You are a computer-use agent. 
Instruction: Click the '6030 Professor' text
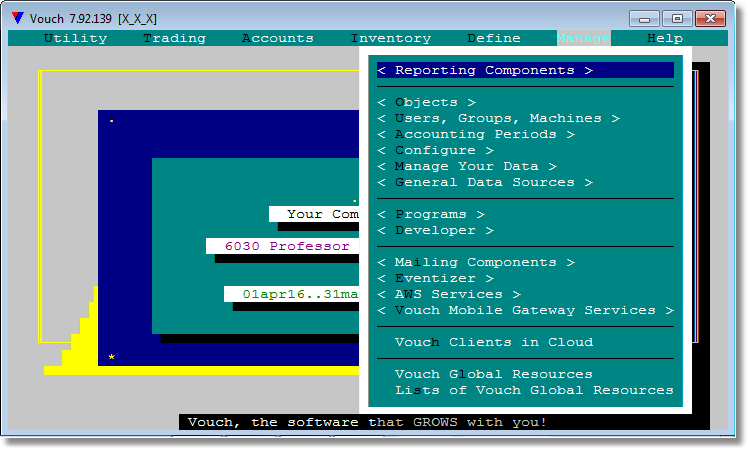(287, 246)
